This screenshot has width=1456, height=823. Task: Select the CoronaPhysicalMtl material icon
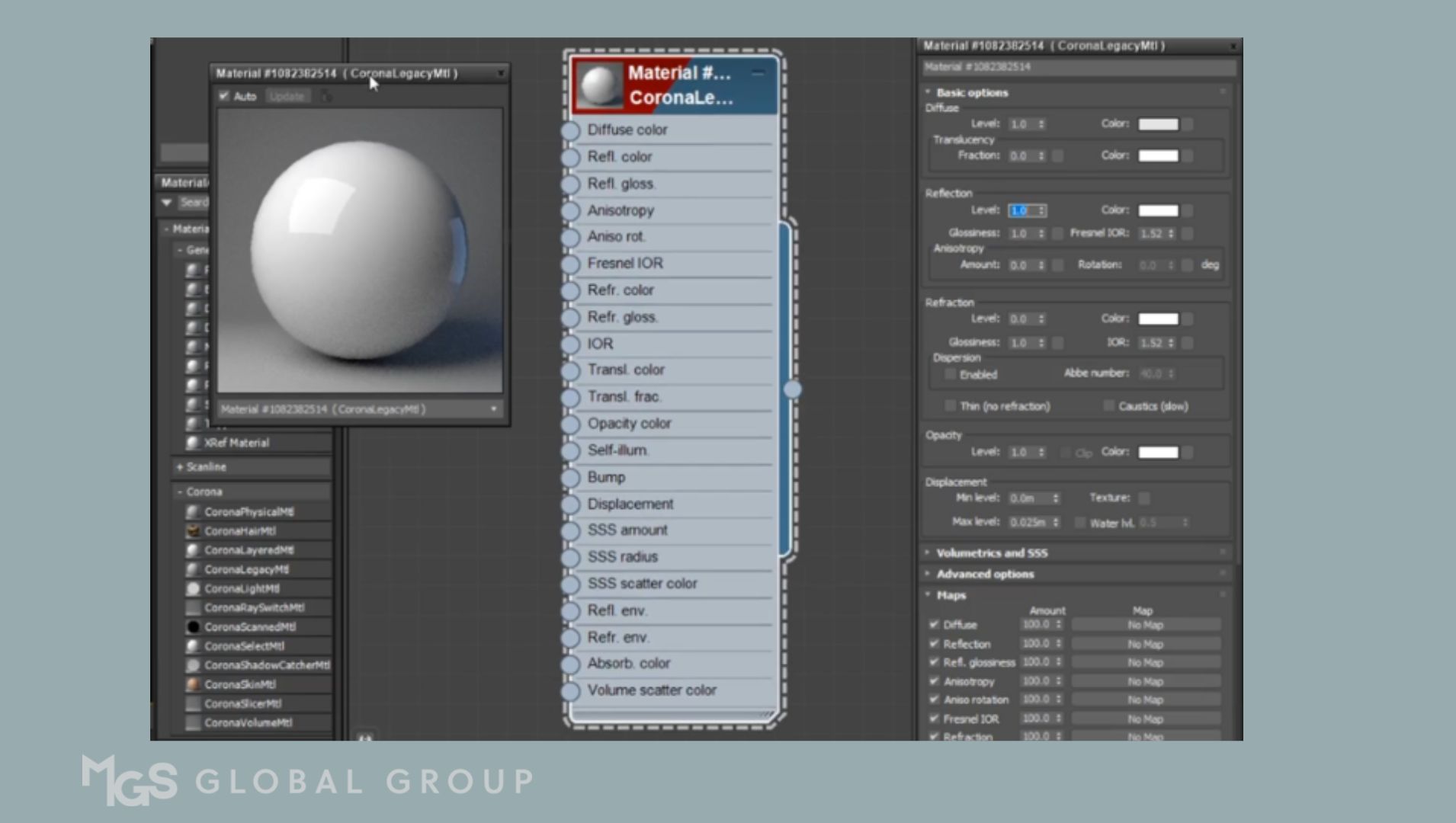click(193, 511)
